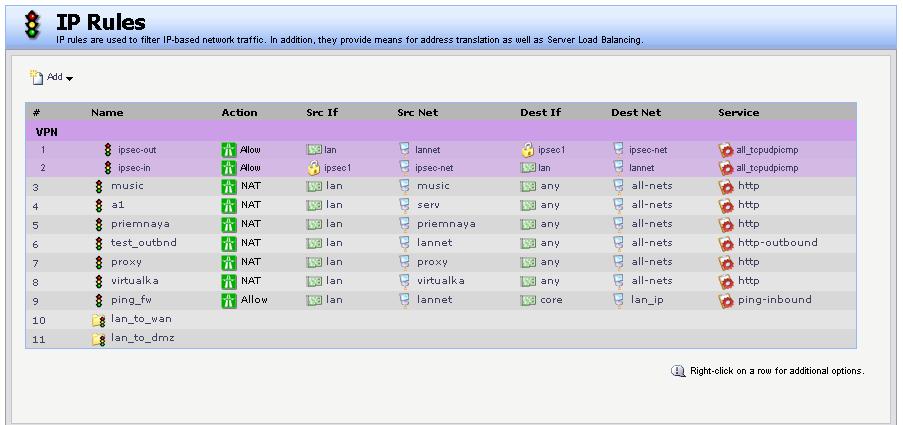
Task: Select the virtualka rule name
Action: point(134,281)
